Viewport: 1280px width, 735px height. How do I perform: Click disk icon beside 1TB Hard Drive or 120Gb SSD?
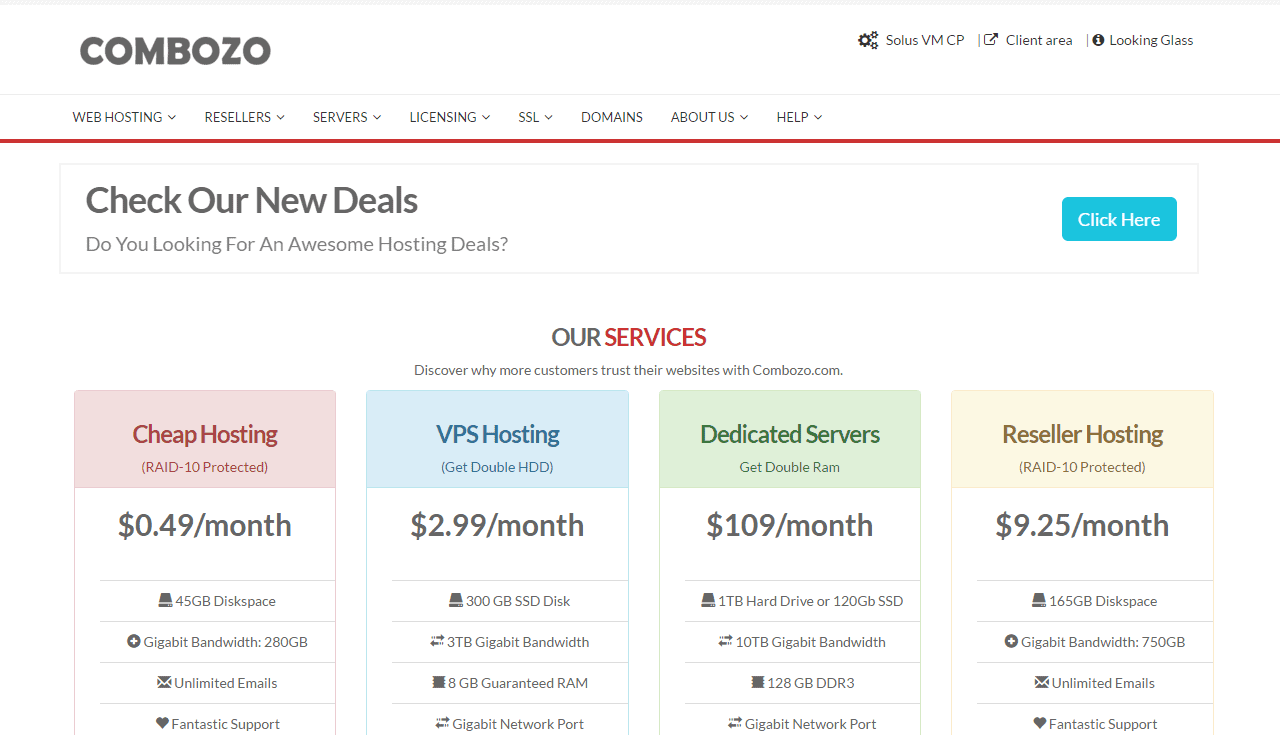[x=708, y=601]
